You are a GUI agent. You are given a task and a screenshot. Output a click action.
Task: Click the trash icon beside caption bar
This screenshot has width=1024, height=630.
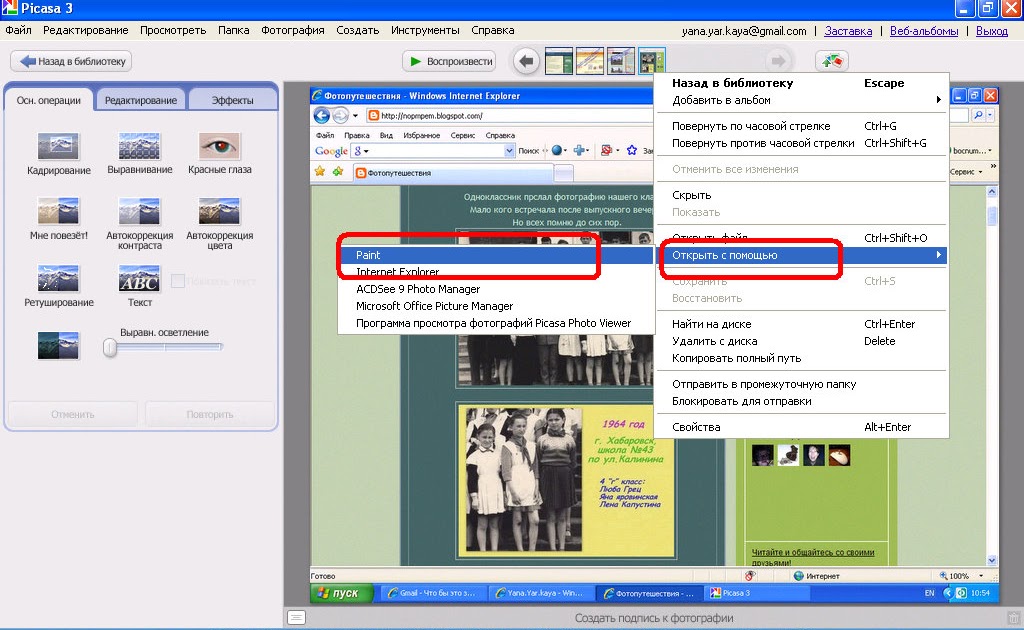click(1013, 618)
